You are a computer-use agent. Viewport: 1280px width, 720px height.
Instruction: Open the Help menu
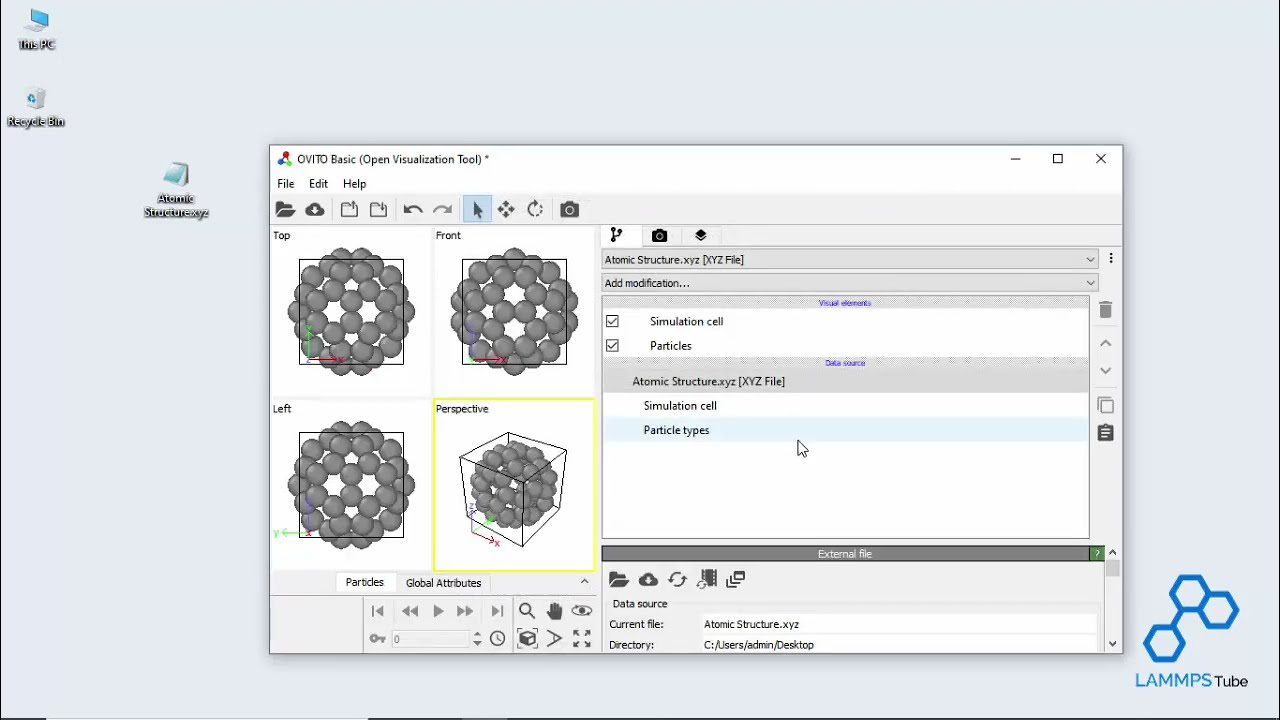pyautogui.click(x=354, y=184)
